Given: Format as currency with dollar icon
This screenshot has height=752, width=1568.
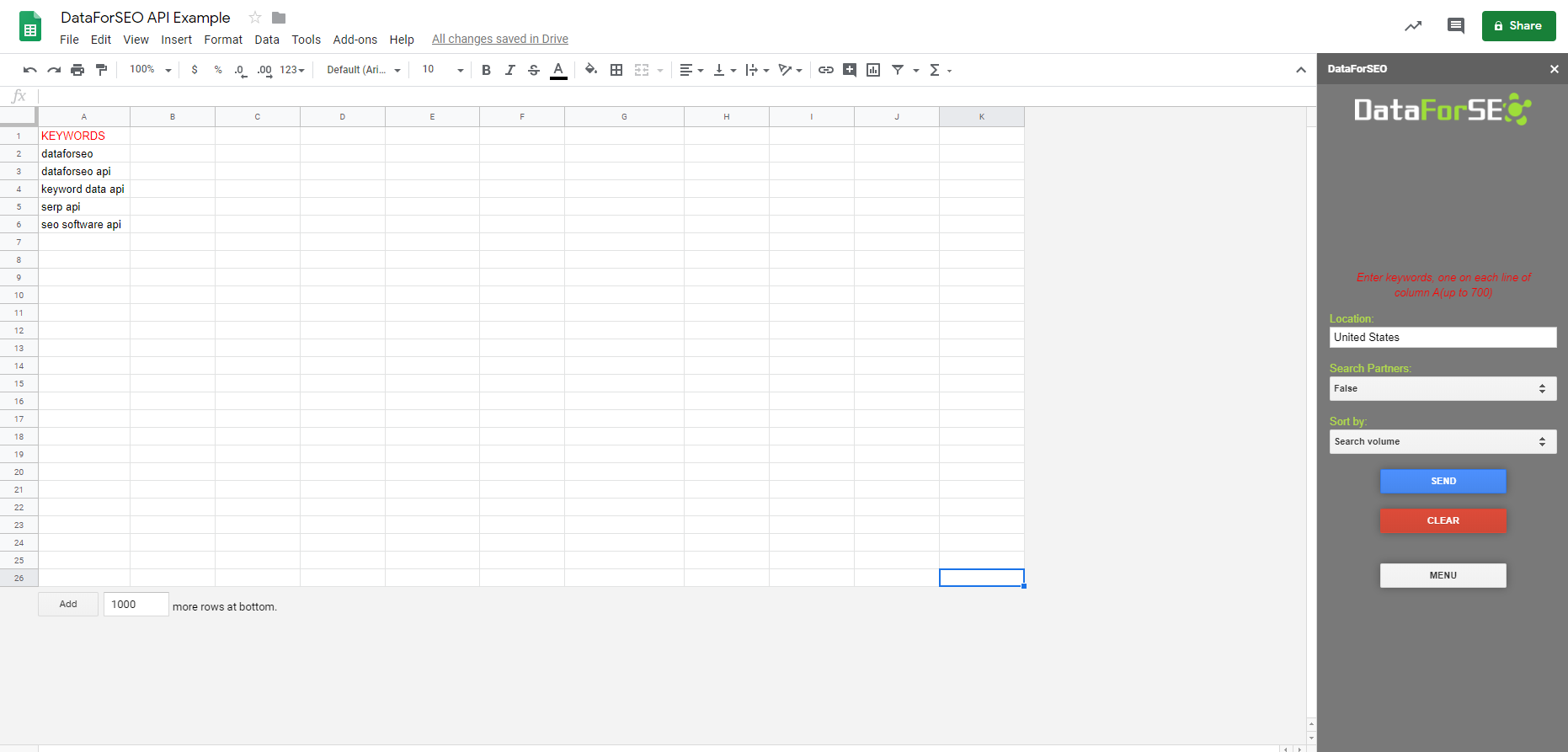Looking at the screenshot, I should [195, 70].
